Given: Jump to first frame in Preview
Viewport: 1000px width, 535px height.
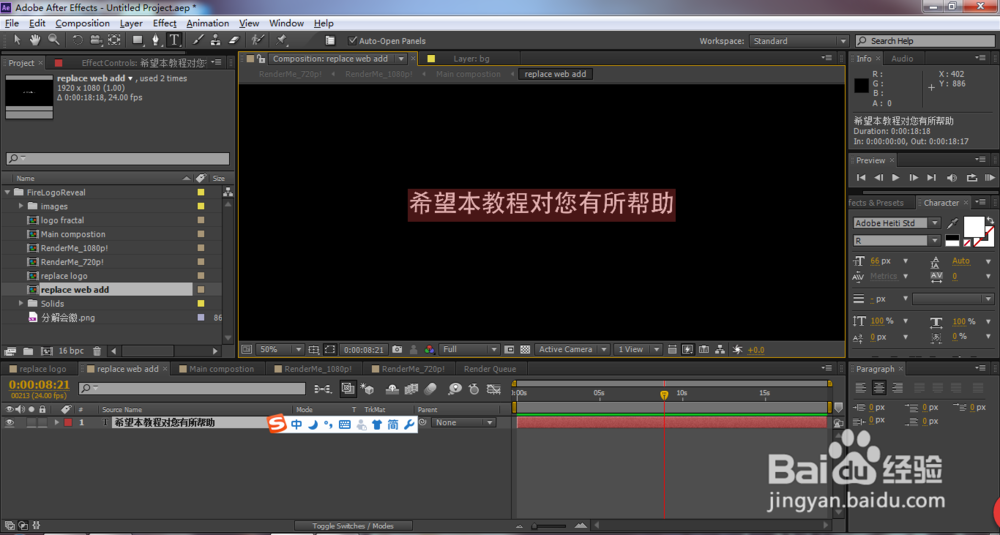Looking at the screenshot, I should click(x=861, y=178).
